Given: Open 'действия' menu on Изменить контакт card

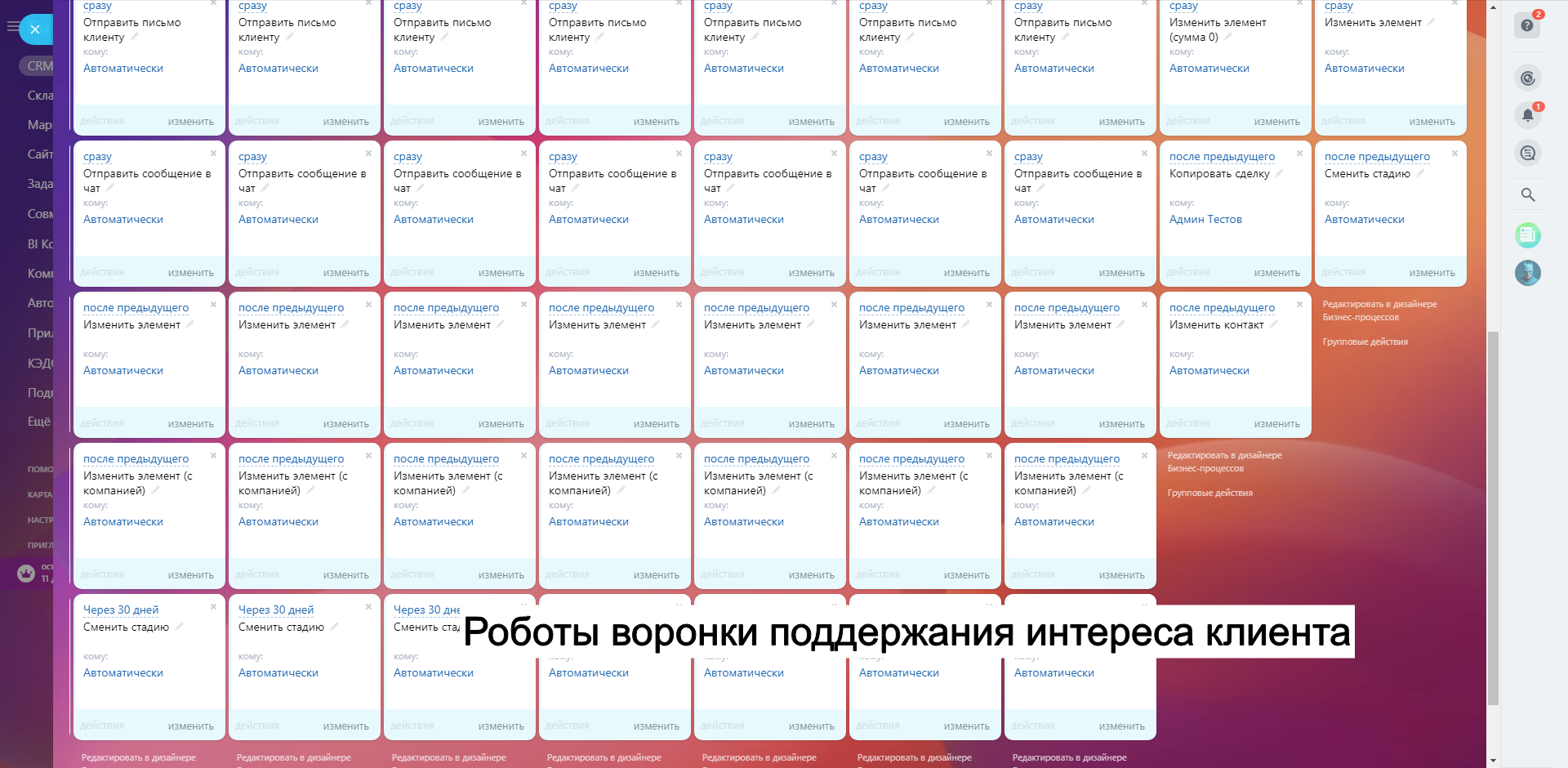Looking at the screenshot, I should pyautogui.click(x=1187, y=423).
